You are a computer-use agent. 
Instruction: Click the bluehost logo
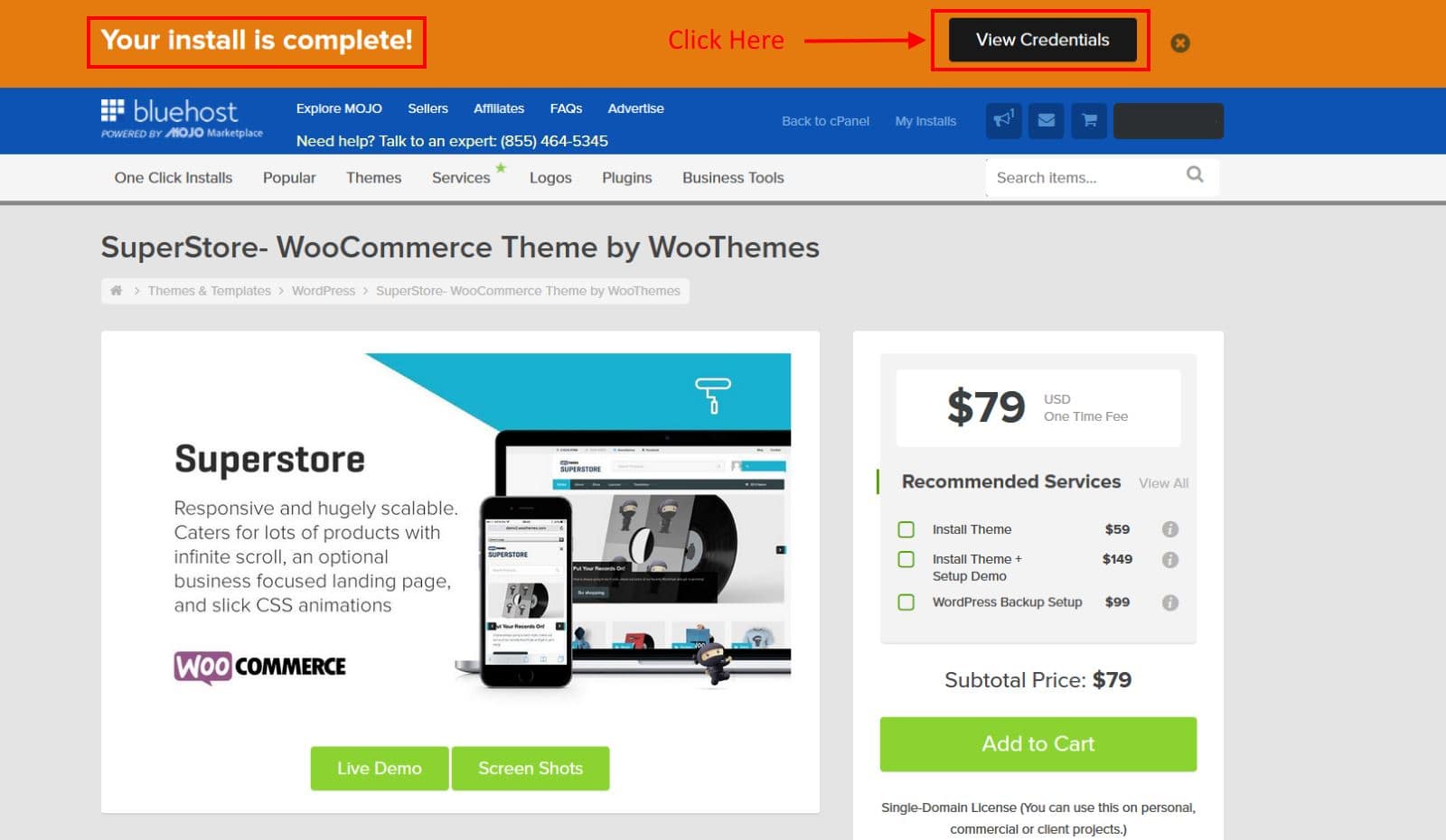click(182, 119)
